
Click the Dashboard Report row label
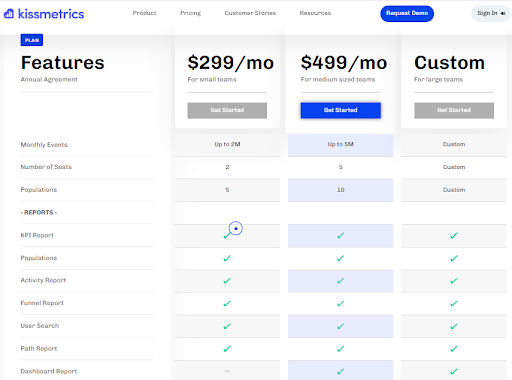coord(49,371)
